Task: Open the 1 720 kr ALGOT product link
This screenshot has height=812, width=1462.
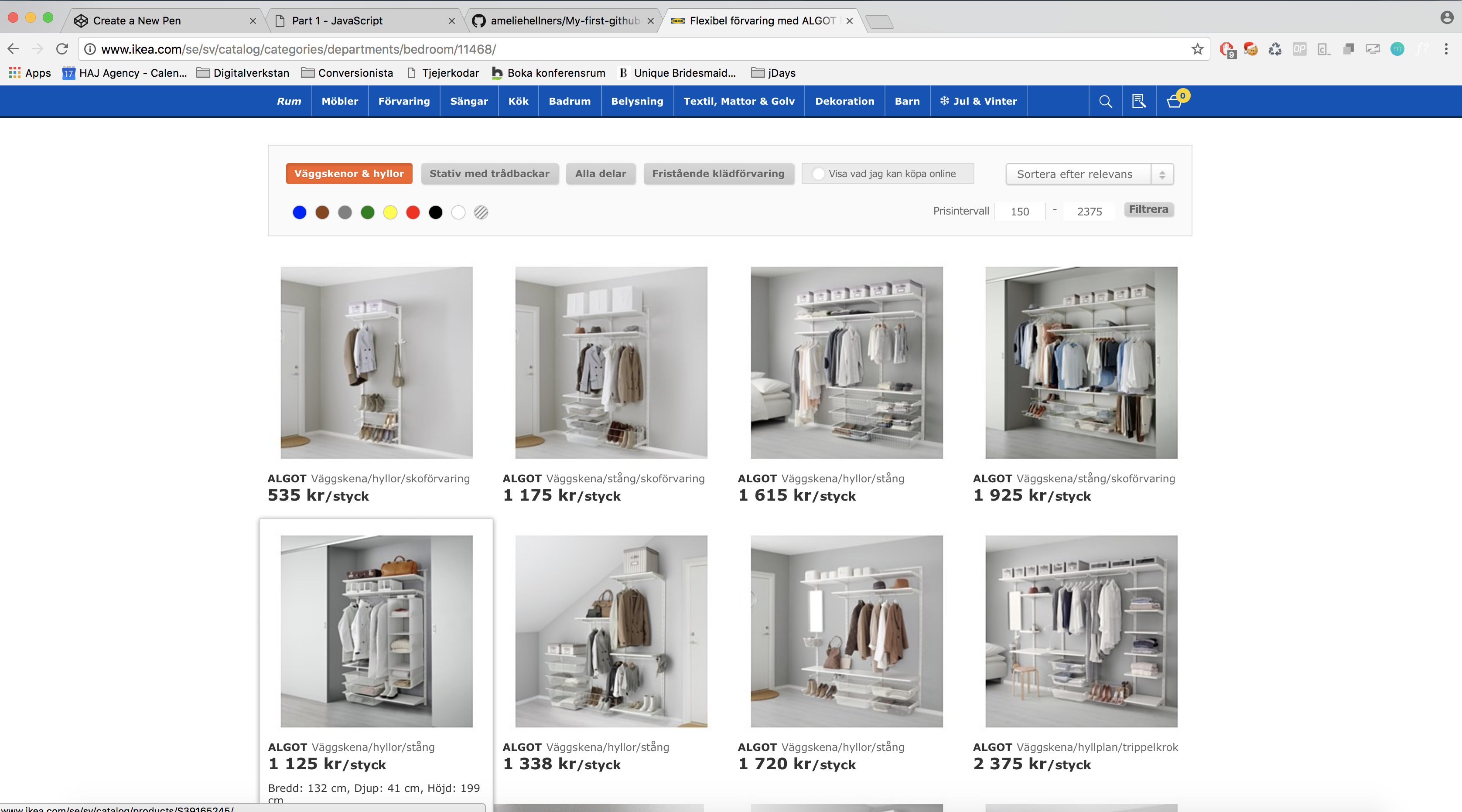Action: 821,747
